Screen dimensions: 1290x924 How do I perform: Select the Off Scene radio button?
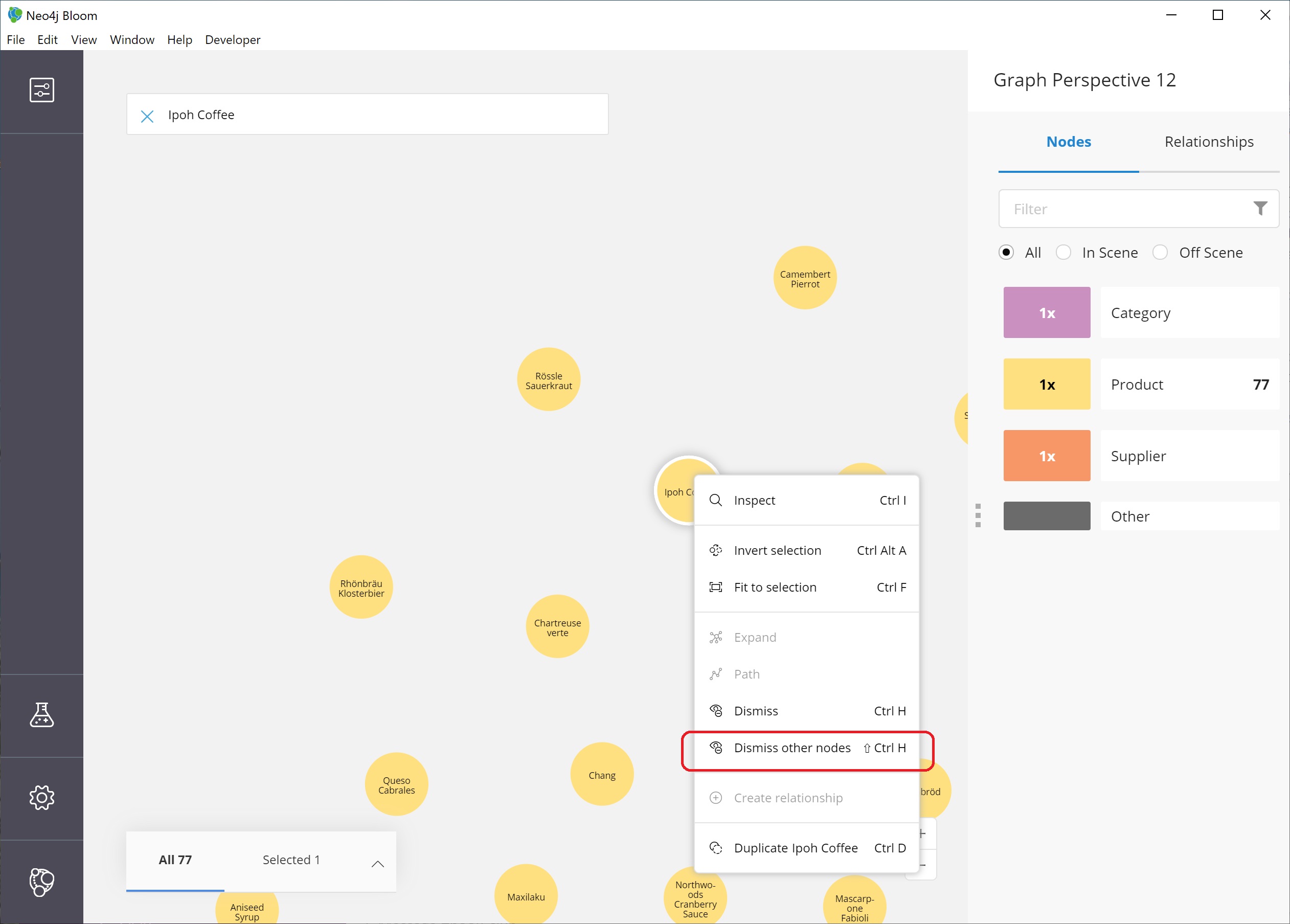(1161, 252)
